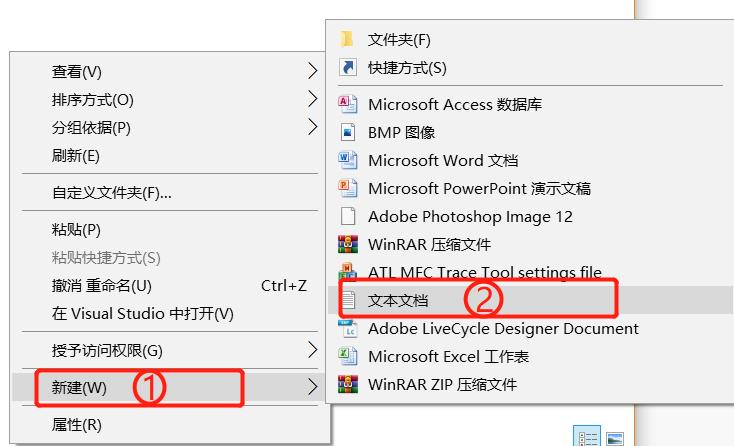
Task: Click the Microsoft Access database icon
Action: [348, 104]
